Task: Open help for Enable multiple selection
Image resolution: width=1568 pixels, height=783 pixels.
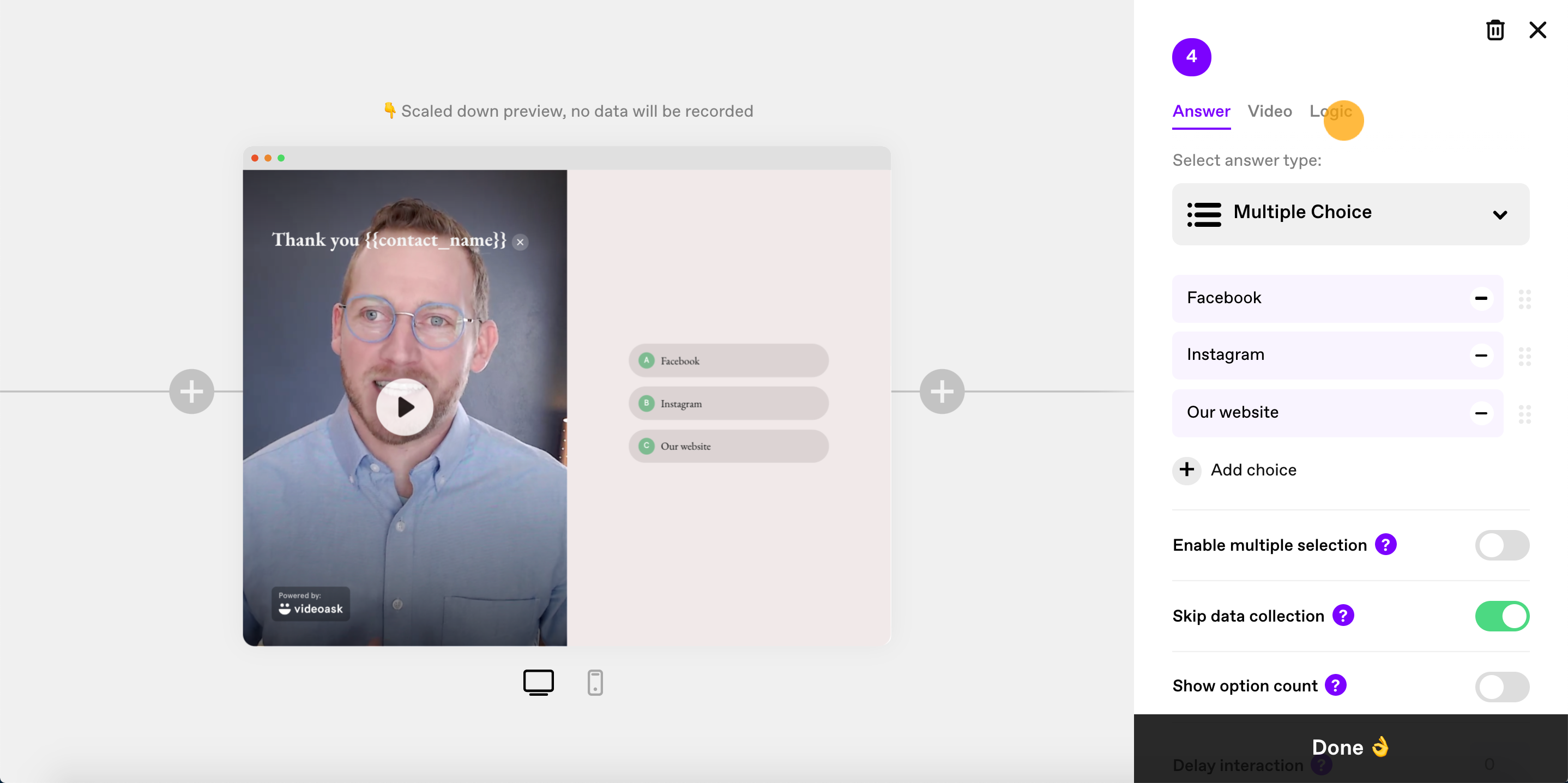Action: click(1385, 544)
